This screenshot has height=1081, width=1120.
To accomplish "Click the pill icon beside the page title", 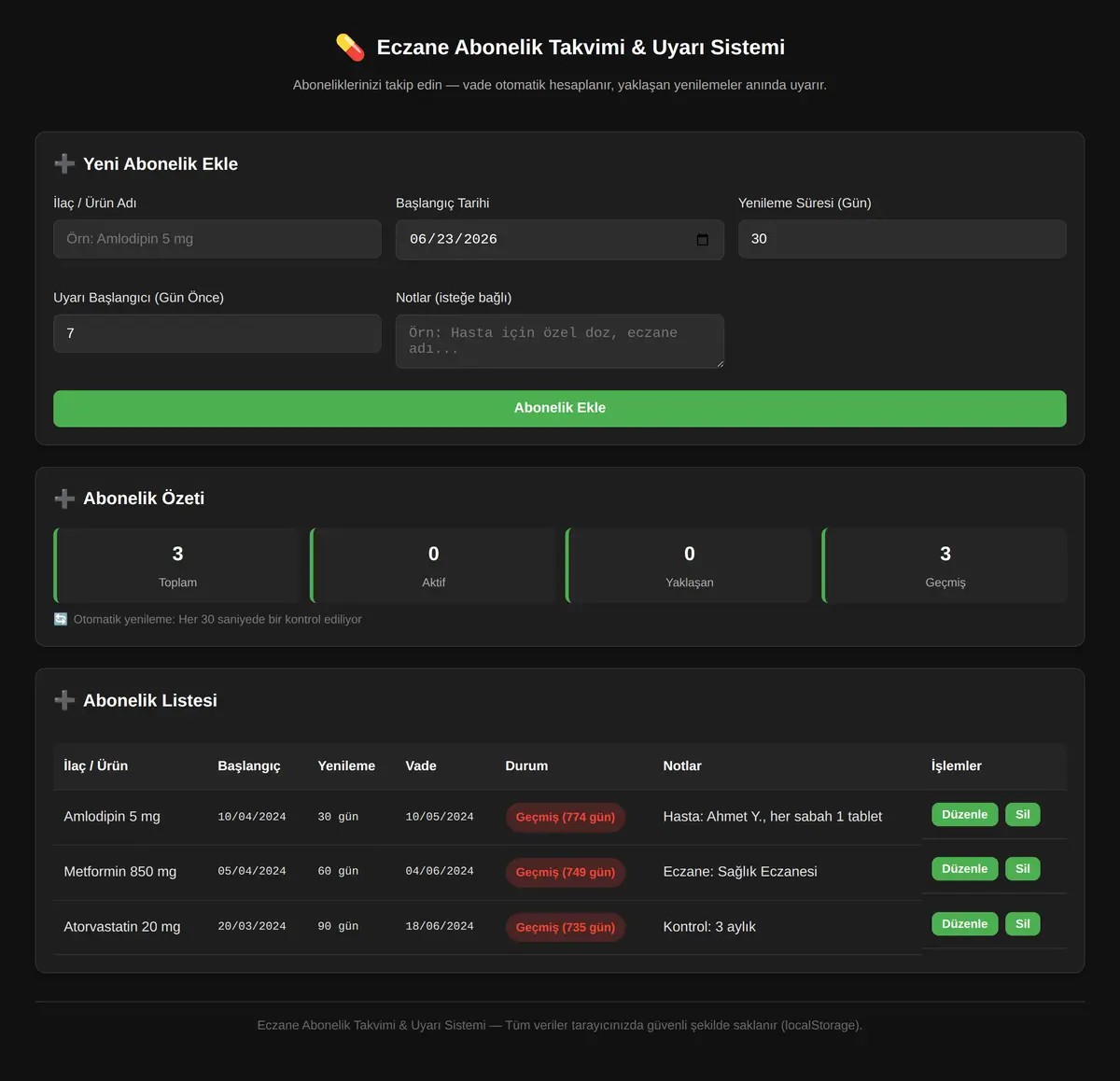I will tap(350, 48).
